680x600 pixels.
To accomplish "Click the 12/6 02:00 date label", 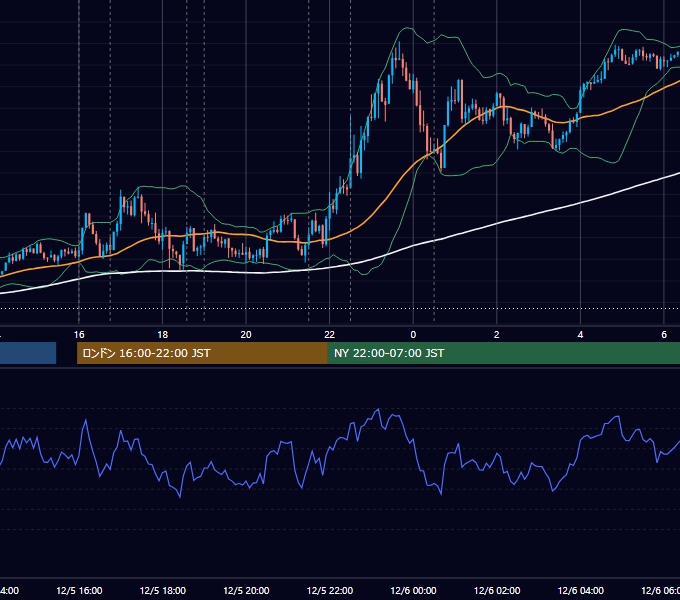I will [497, 591].
